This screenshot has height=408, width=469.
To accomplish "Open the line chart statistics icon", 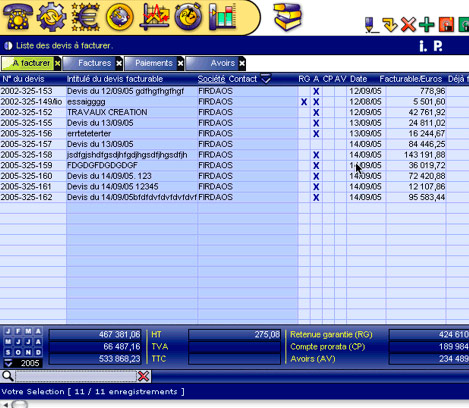I will coord(154,17).
